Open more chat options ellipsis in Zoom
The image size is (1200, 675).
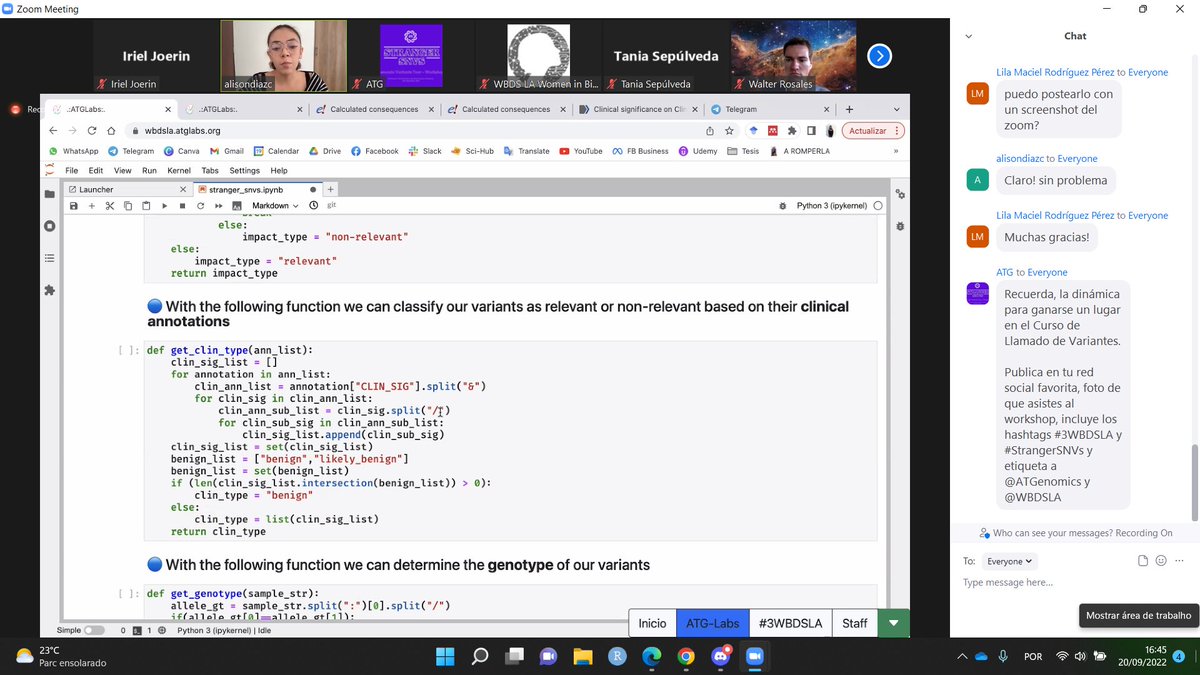point(1179,561)
